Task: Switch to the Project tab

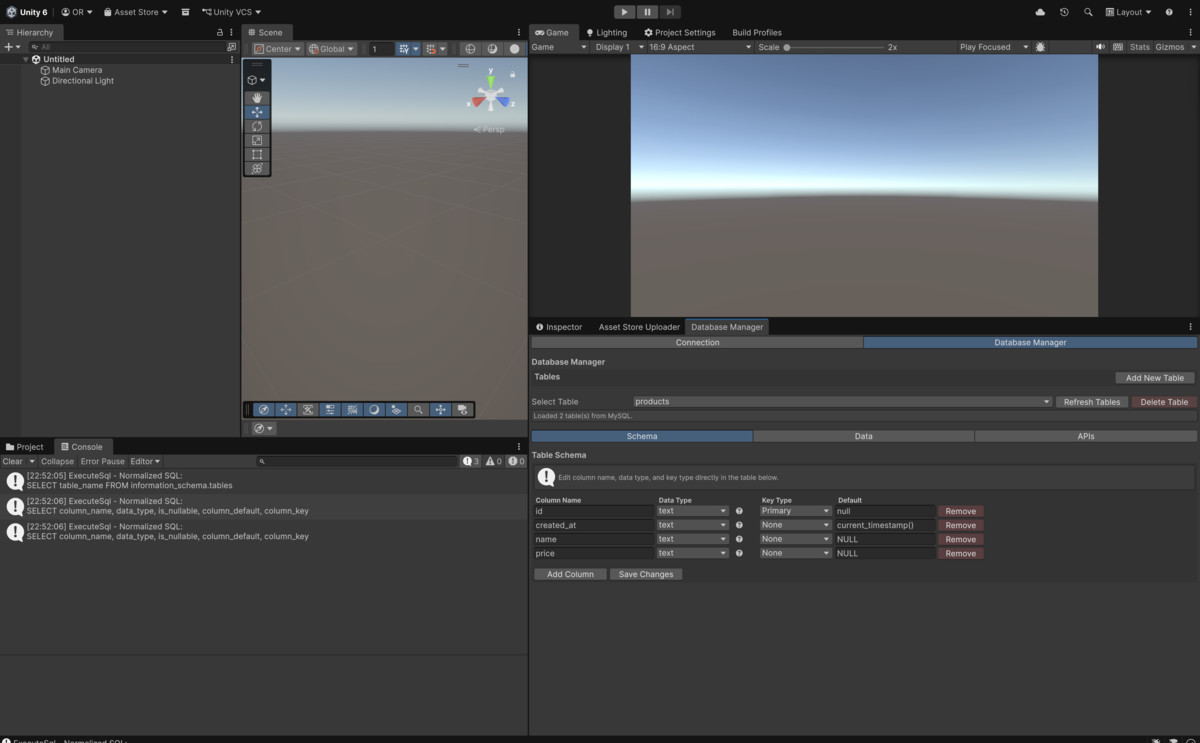Action: [25, 447]
